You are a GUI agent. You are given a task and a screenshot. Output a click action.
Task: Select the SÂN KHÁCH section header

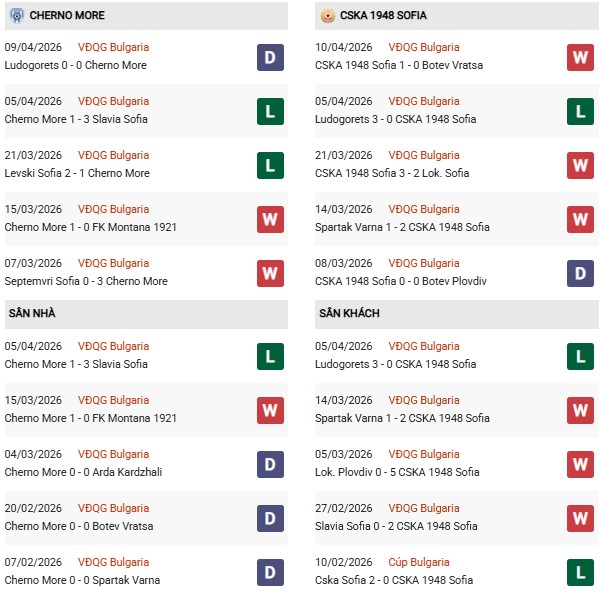[x=349, y=314]
